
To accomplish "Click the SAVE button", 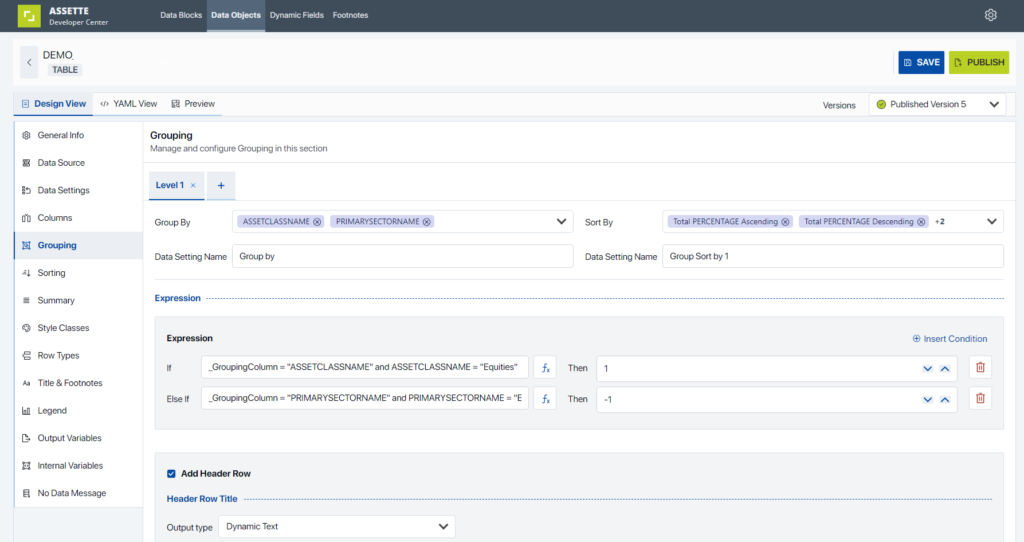I will point(920,62).
